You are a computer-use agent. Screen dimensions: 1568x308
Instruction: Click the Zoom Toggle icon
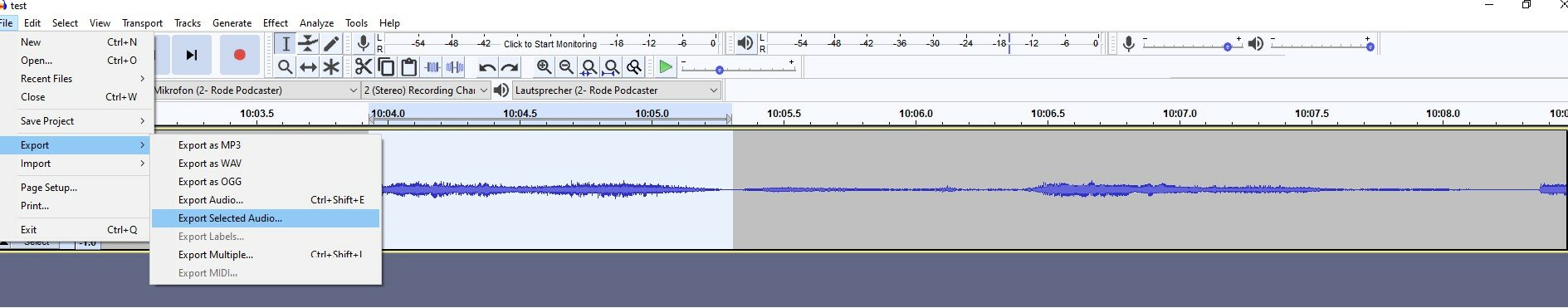click(x=633, y=67)
